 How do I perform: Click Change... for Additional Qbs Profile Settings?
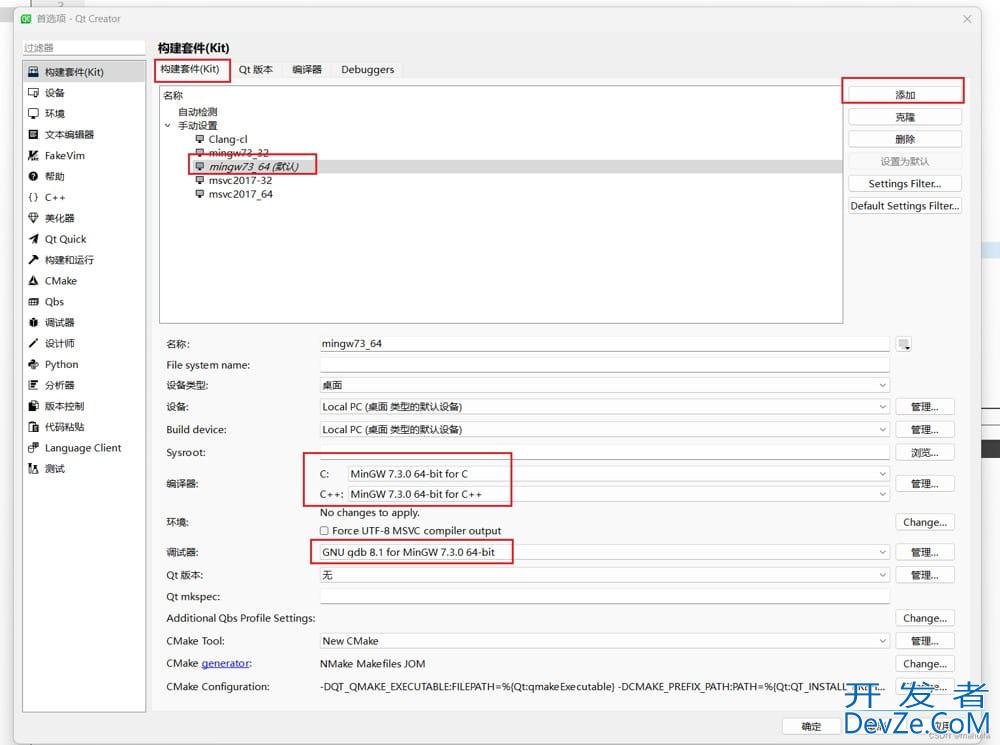[925, 618]
